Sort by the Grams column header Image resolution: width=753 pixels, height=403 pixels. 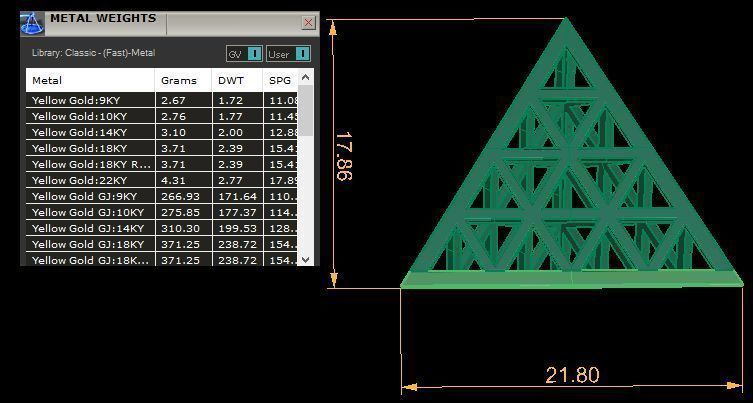(183, 80)
